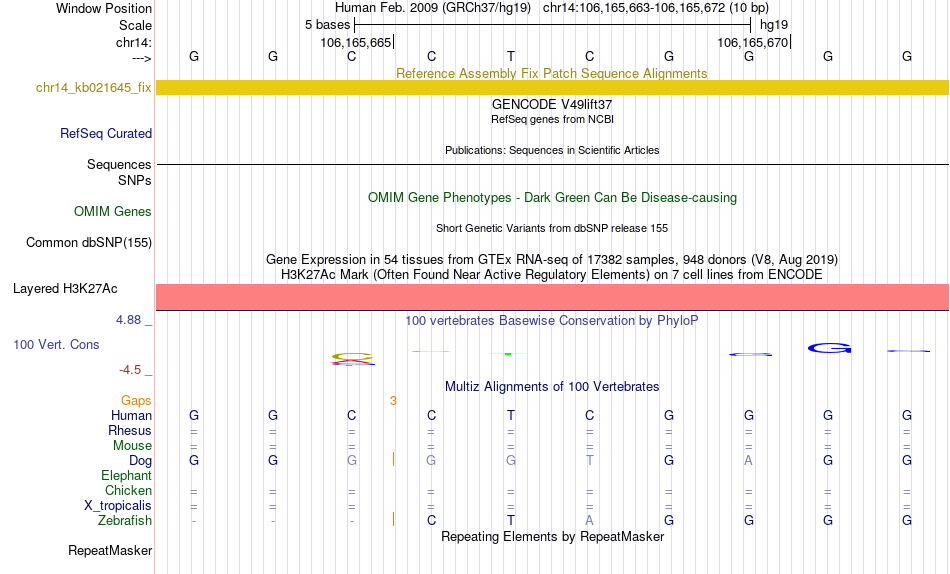
Task: Click the orange insertion mark in Zebrafish row
Action: coord(393,519)
